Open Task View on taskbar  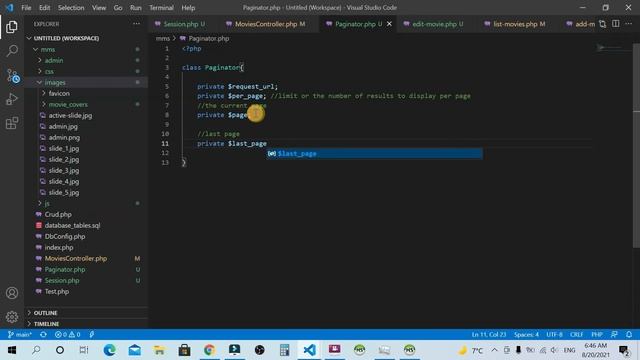click(84, 350)
